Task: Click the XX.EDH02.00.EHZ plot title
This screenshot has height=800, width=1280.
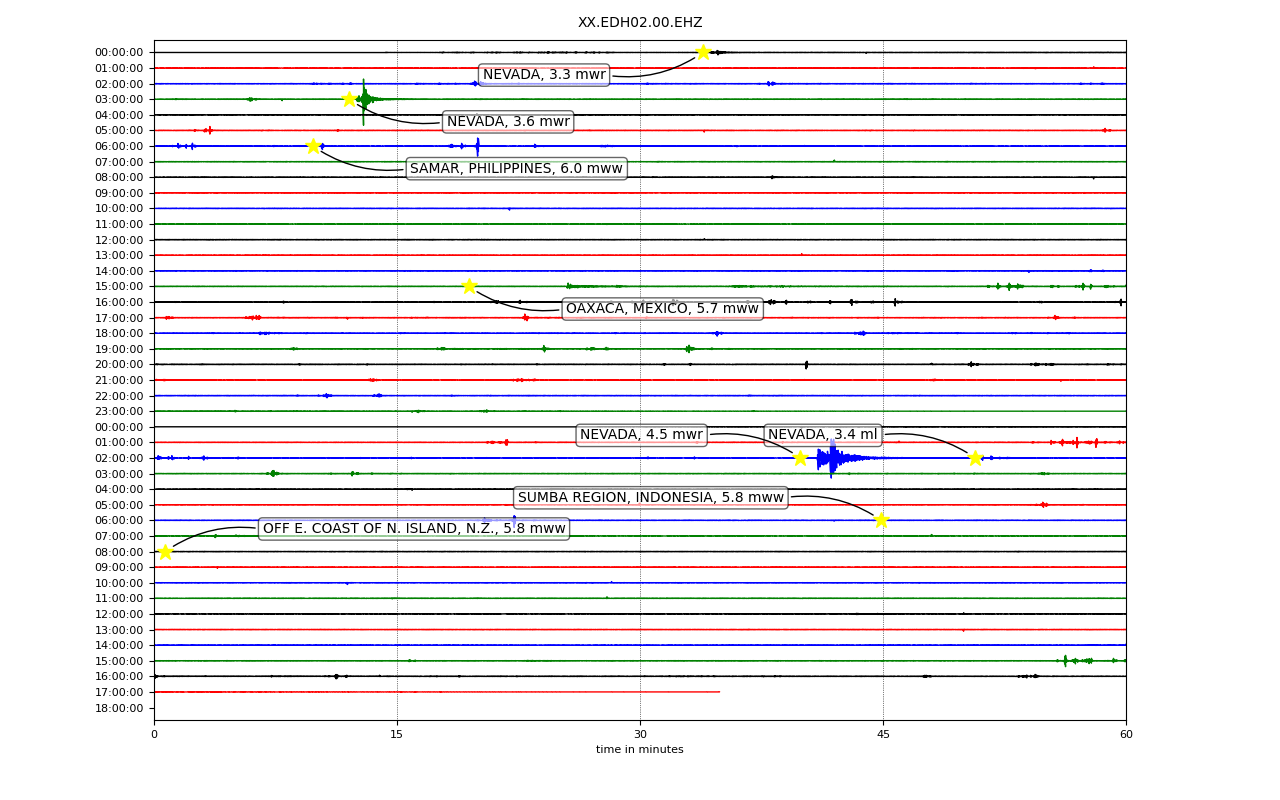Action: pos(640,22)
